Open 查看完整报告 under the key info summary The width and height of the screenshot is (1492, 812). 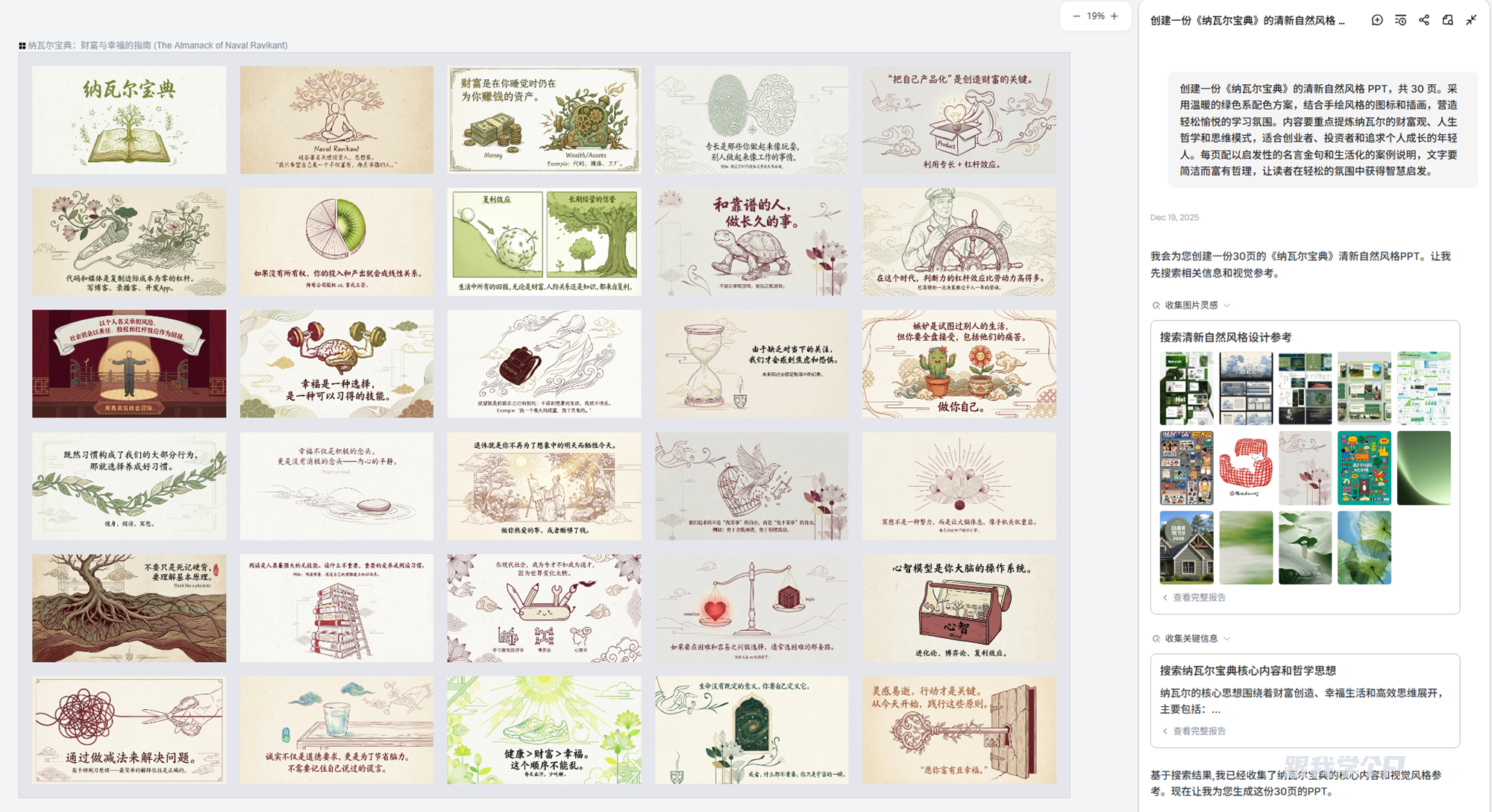coord(1198,731)
